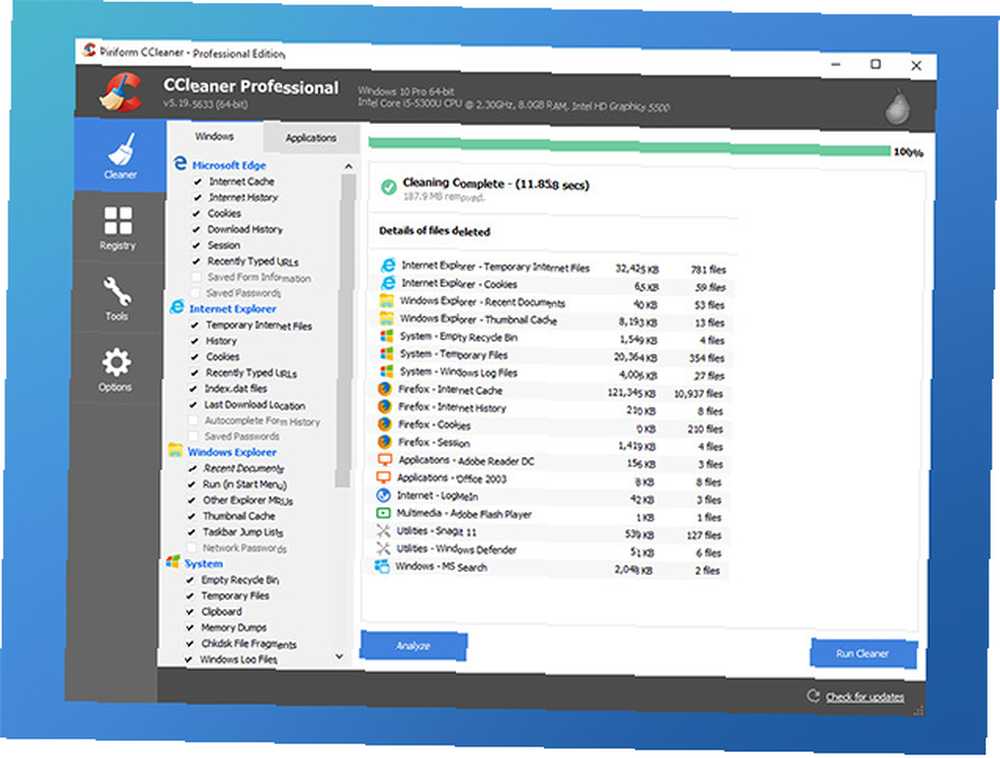The image size is (1000, 758).
Task: Click icon for System - Empty Recycle Bin result
Action: (386, 335)
